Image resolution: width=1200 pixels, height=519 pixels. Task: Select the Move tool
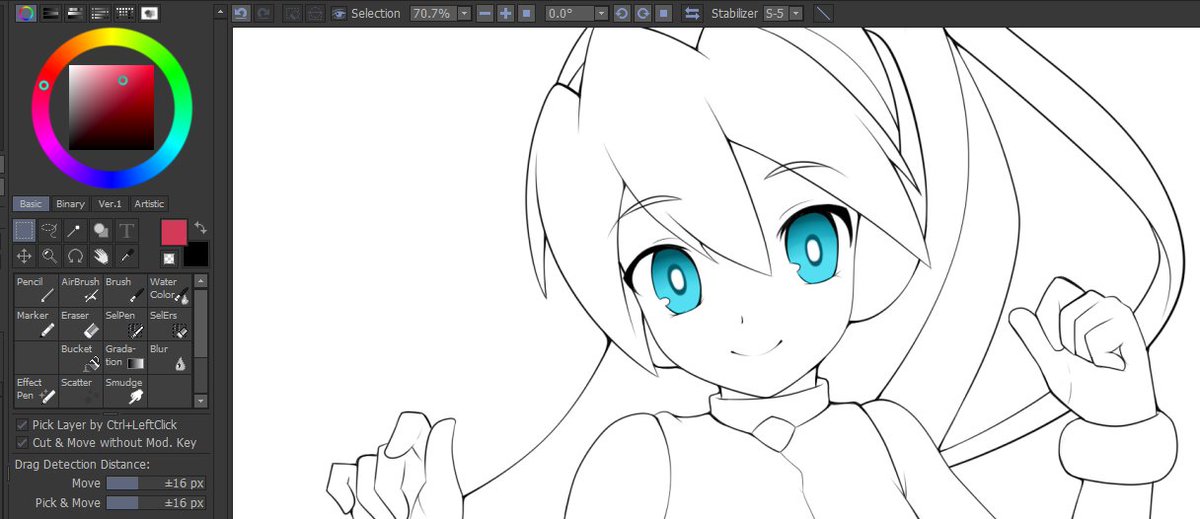(24, 256)
